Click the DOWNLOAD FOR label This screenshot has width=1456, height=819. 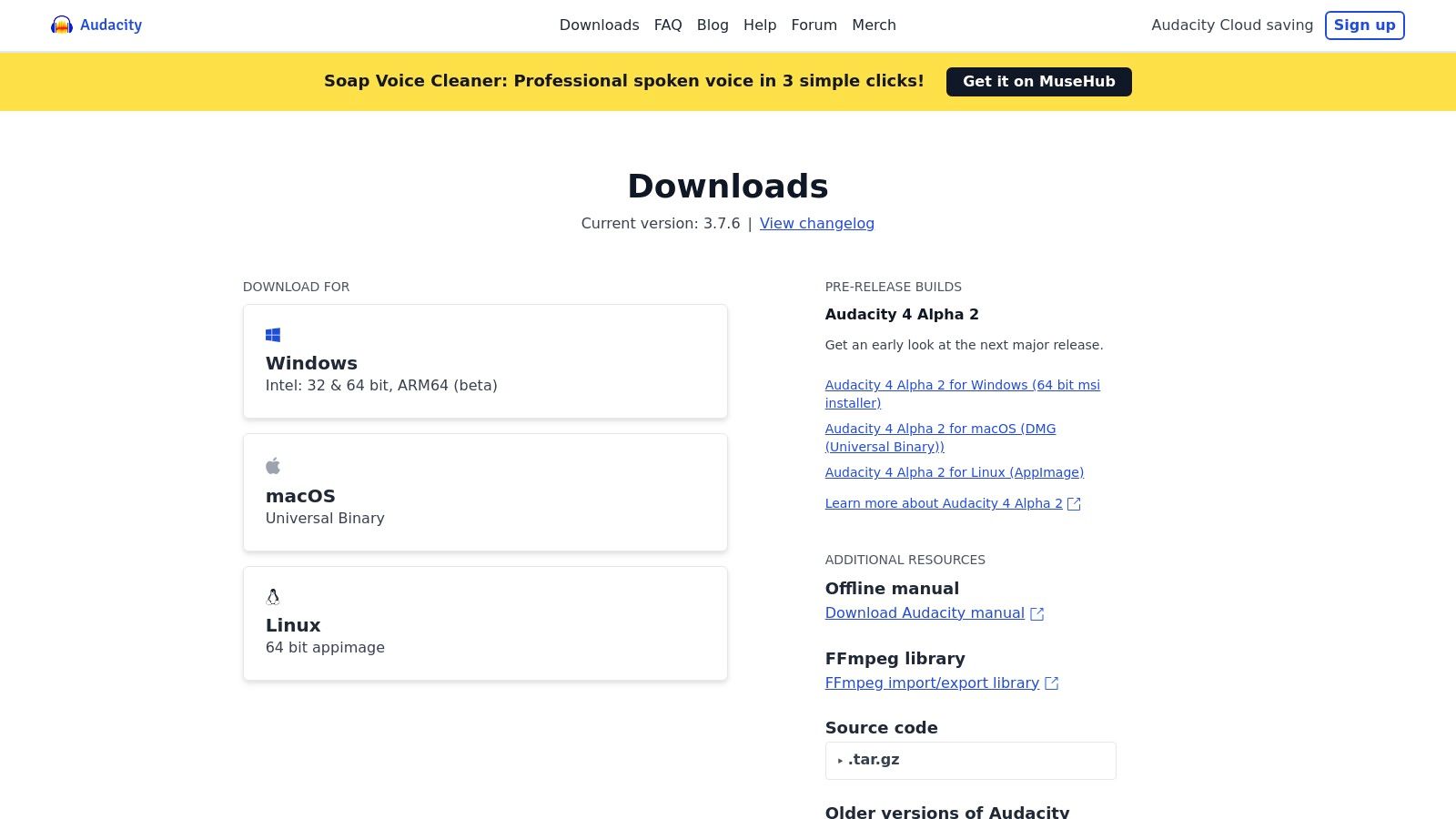296,287
